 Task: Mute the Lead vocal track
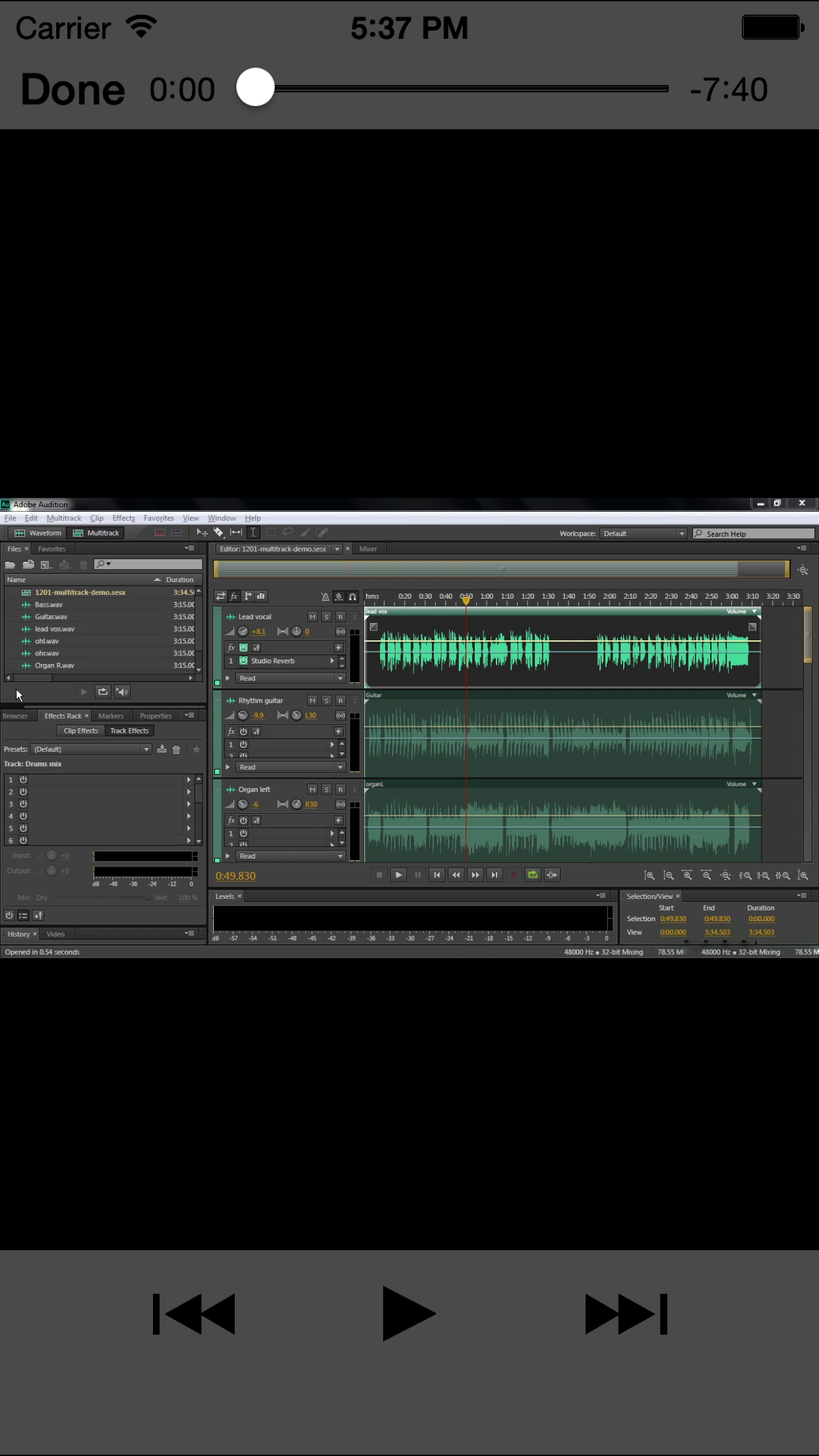point(313,617)
